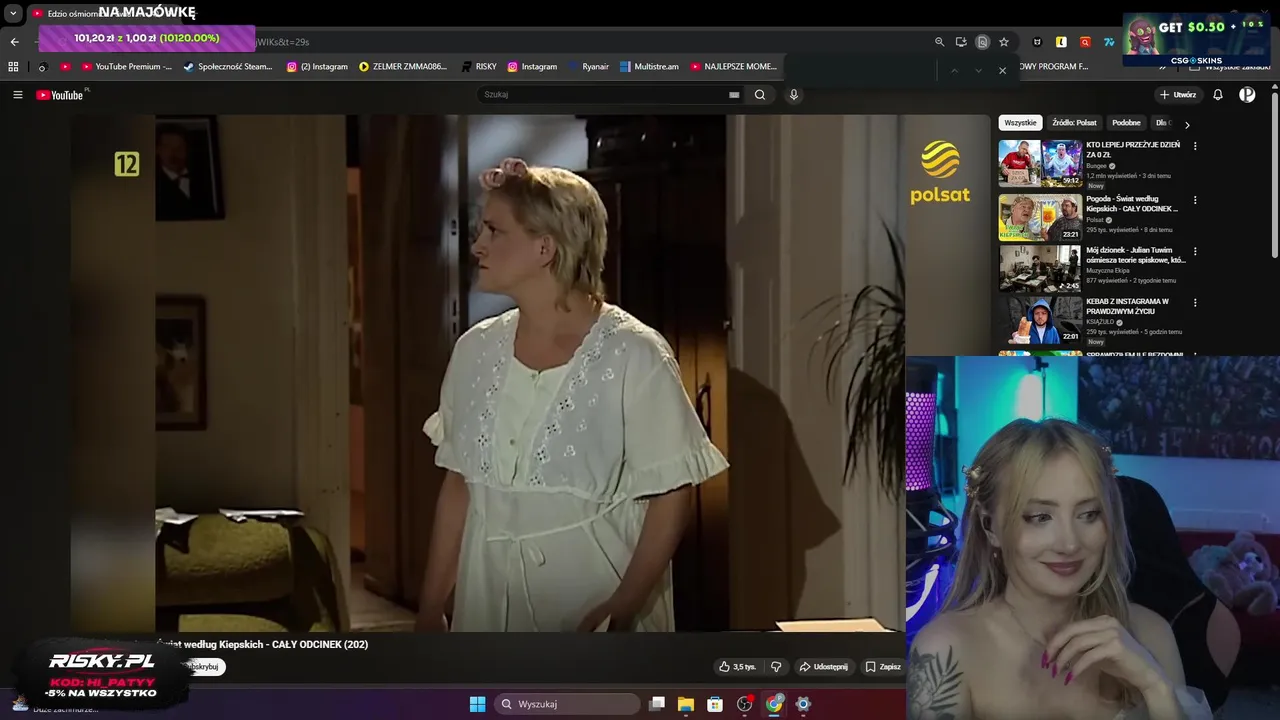Image resolution: width=1280 pixels, height=720 pixels.
Task: Open the YouTube guide hamburger menu
Action: point(18,95)
